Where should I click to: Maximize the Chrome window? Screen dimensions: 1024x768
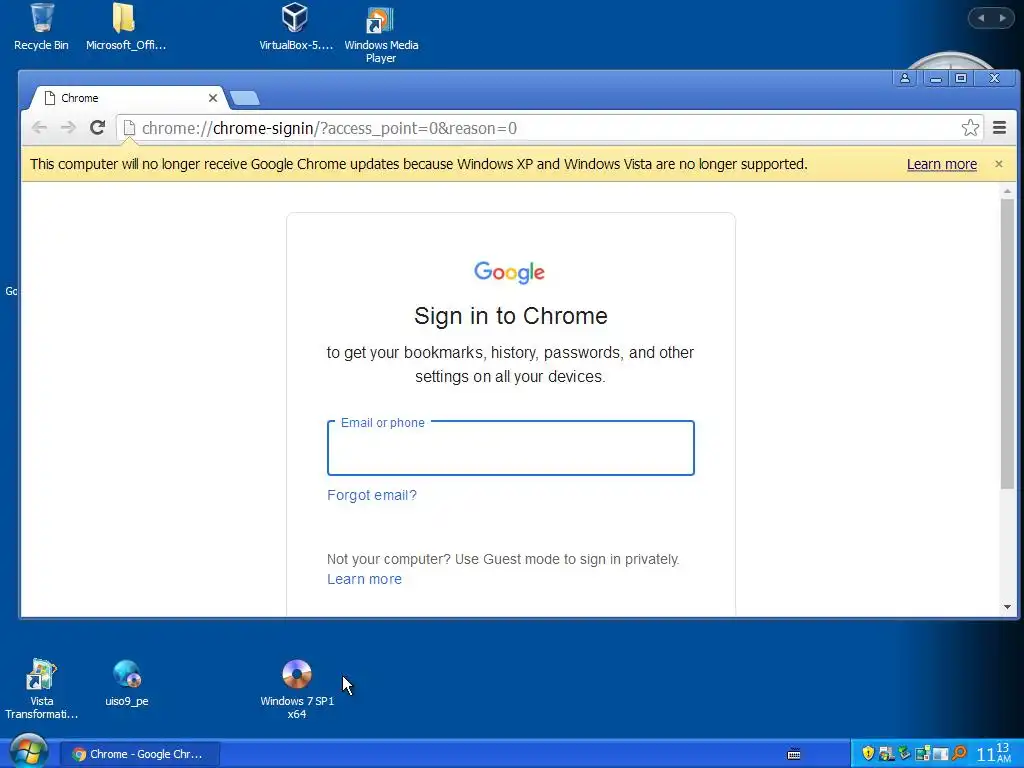pyautogui.click(x=961, y=78)
